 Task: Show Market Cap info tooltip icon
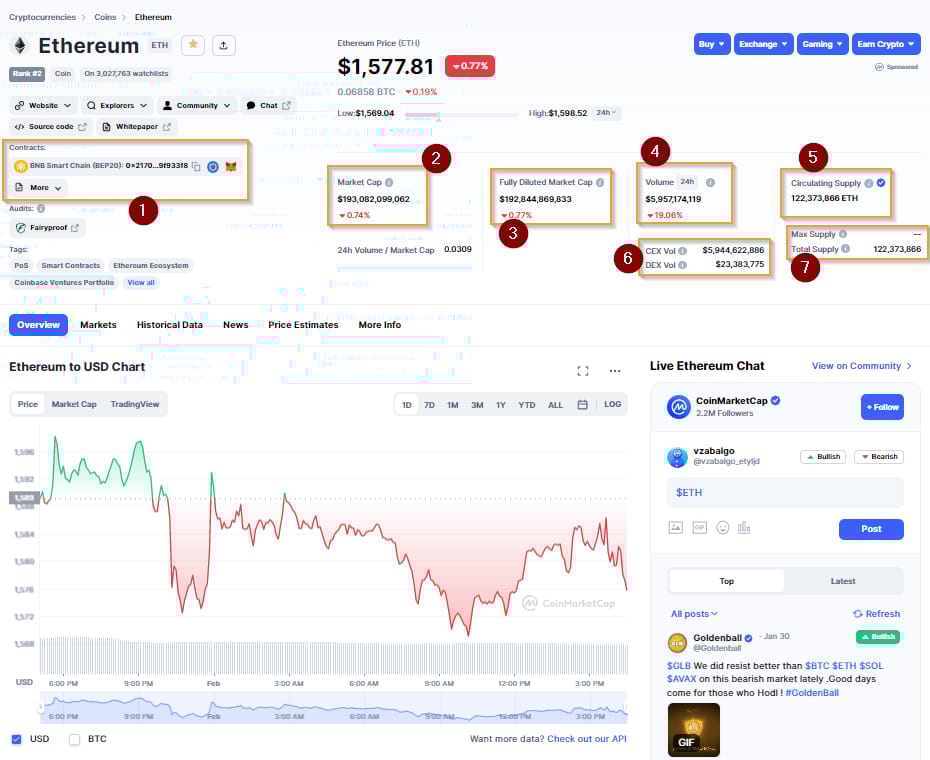pos(389,183)
